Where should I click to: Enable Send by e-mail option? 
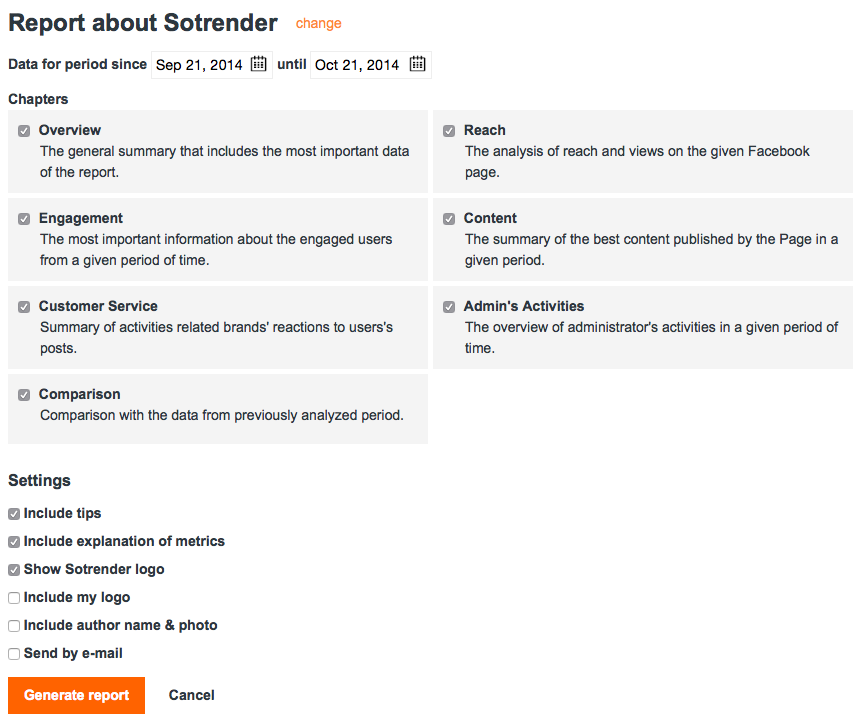[14, 654]
